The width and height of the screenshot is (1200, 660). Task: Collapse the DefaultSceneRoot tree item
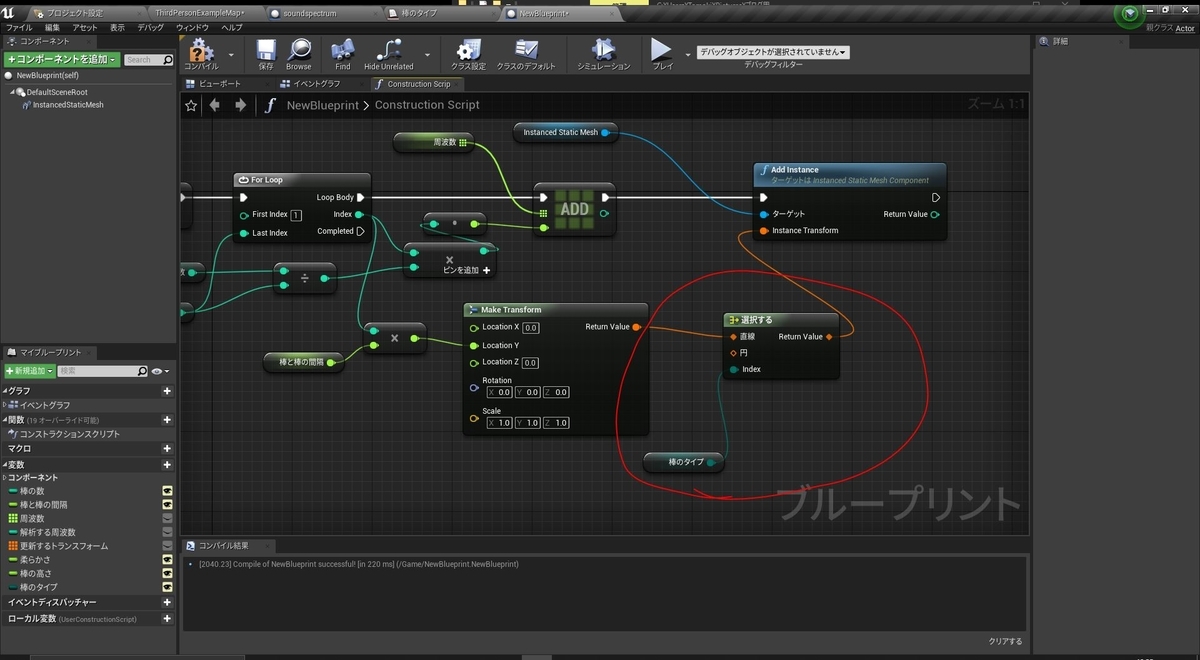click(x=12, y=92)
